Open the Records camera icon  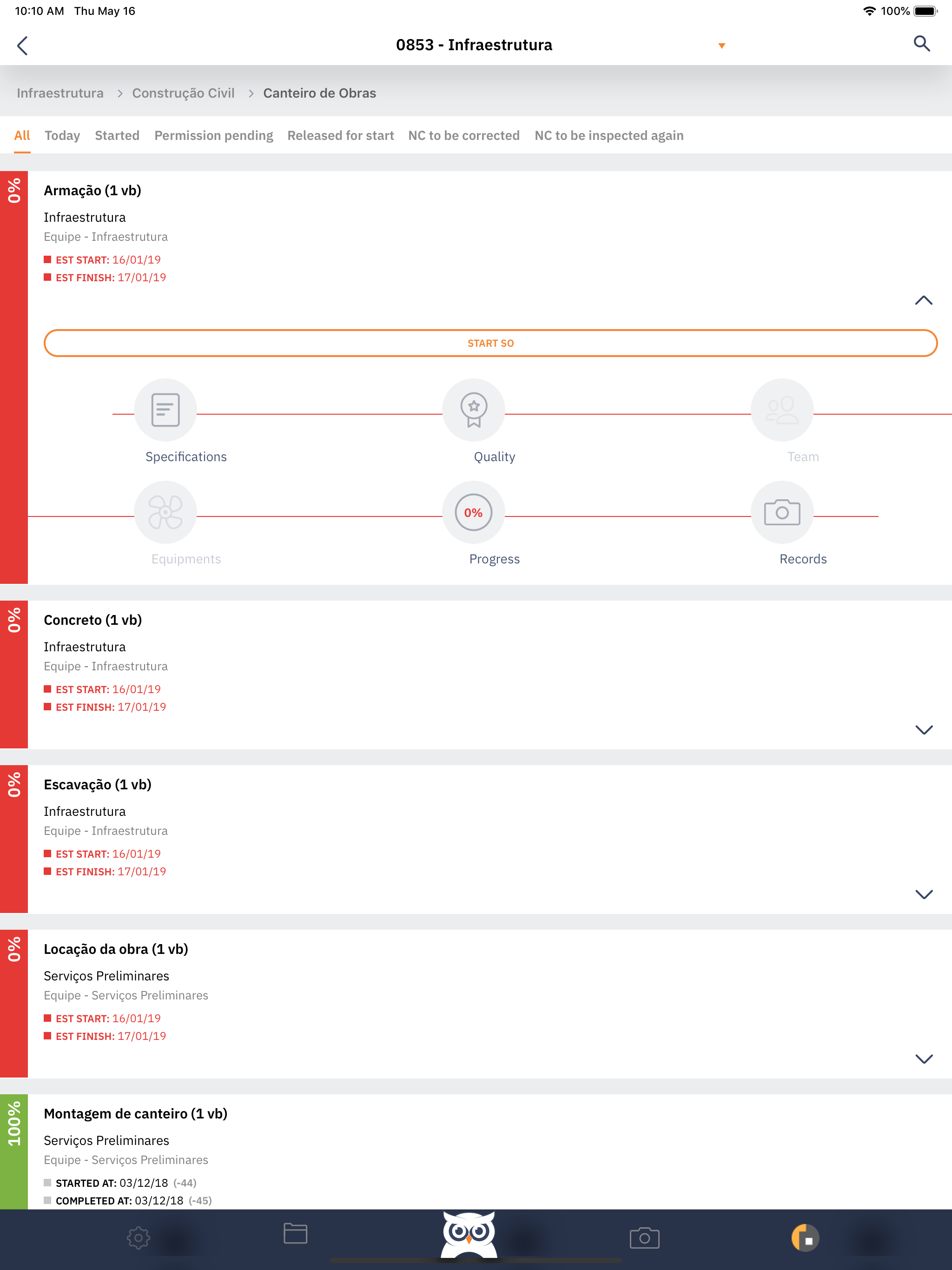(782, 512)
